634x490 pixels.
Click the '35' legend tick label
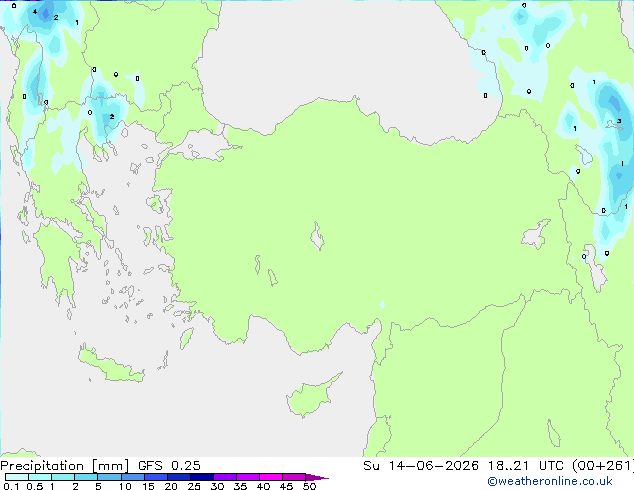point(240,486)
